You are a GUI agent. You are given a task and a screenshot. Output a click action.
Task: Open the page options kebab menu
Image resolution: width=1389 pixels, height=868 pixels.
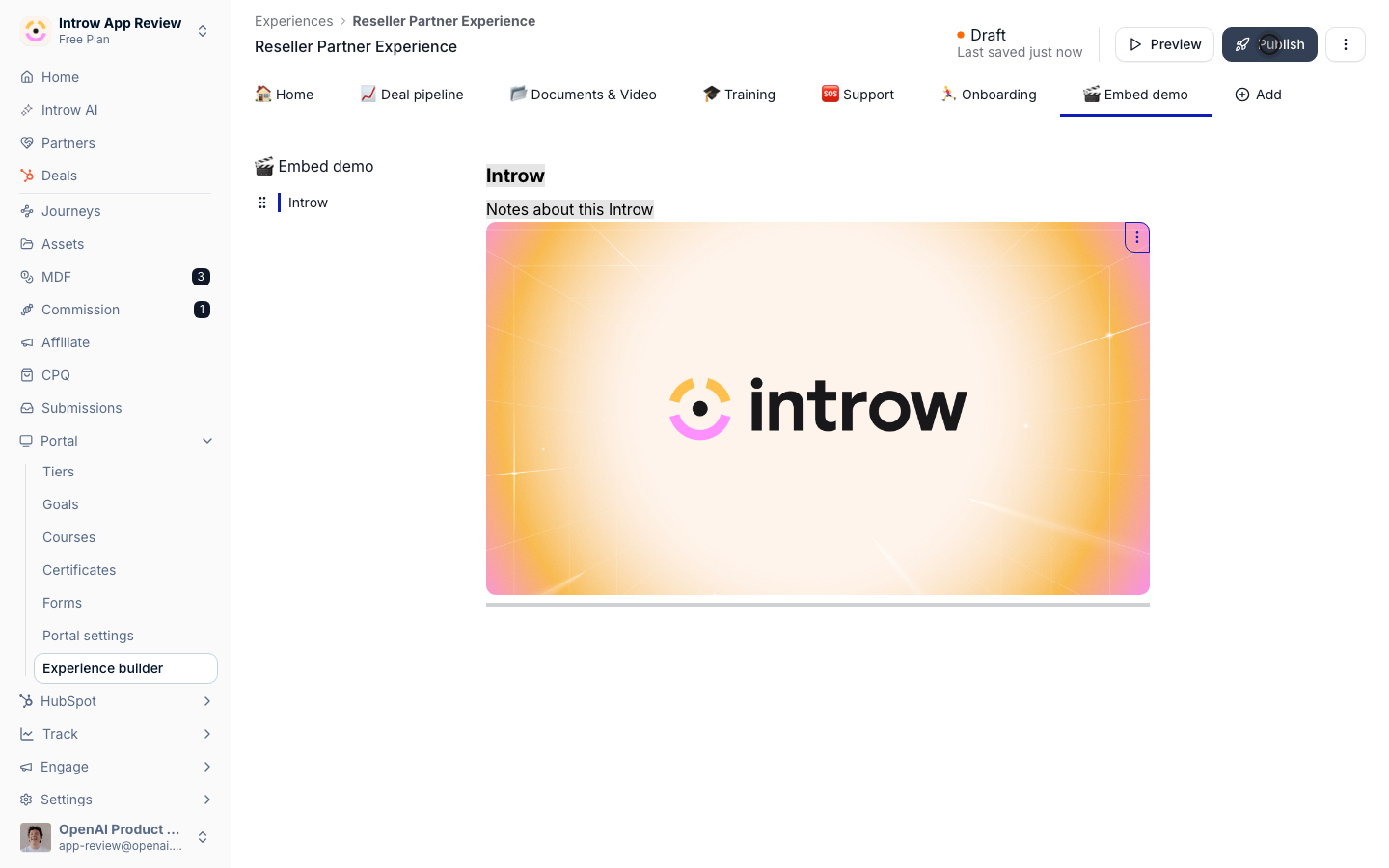pos(1346,44)
